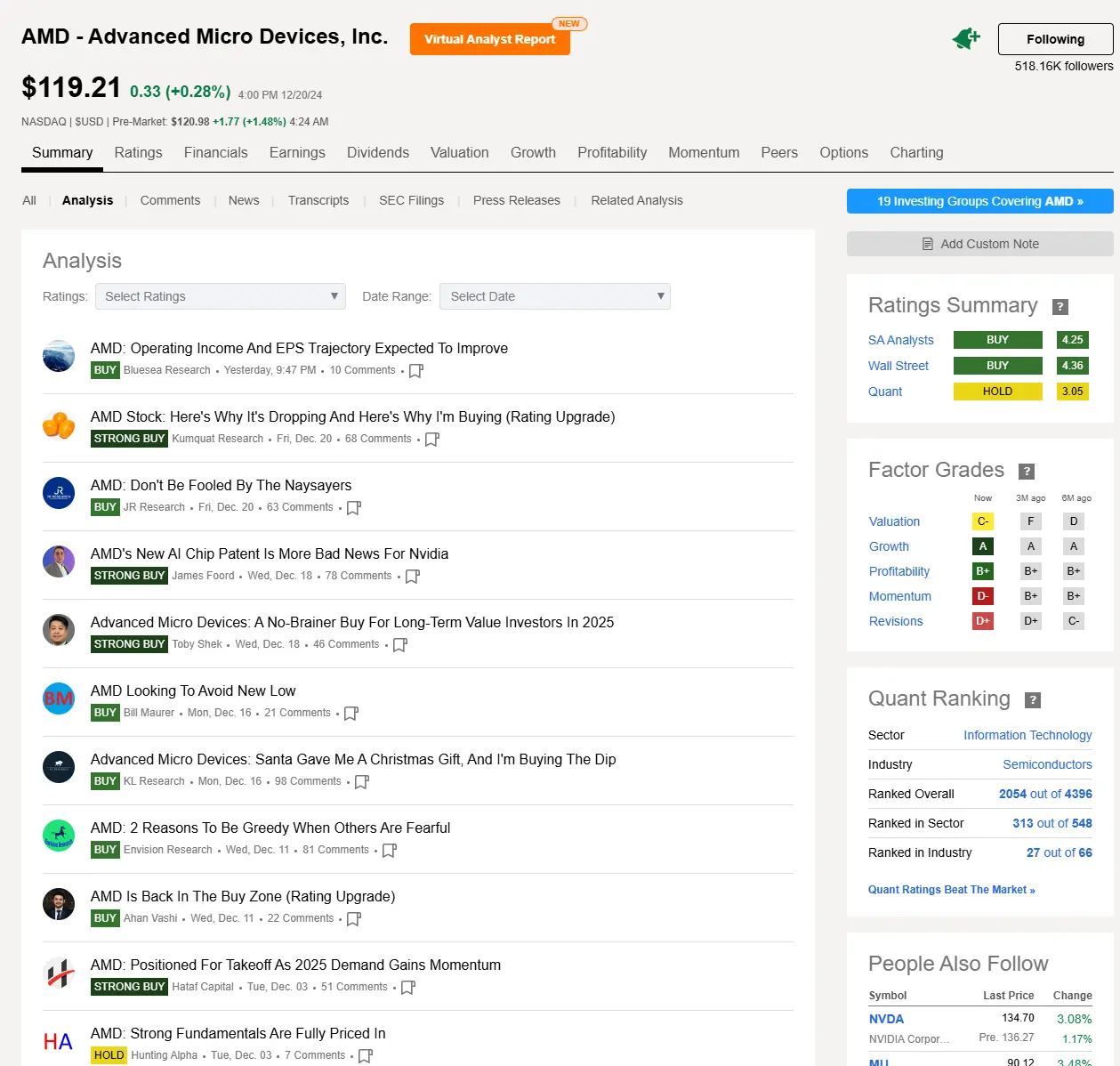The height and width of the screenshot is (1066, 1120).
Task: Bookmark the Kumquat Research rating upgrade article
Action: click(x=432, y=440)
